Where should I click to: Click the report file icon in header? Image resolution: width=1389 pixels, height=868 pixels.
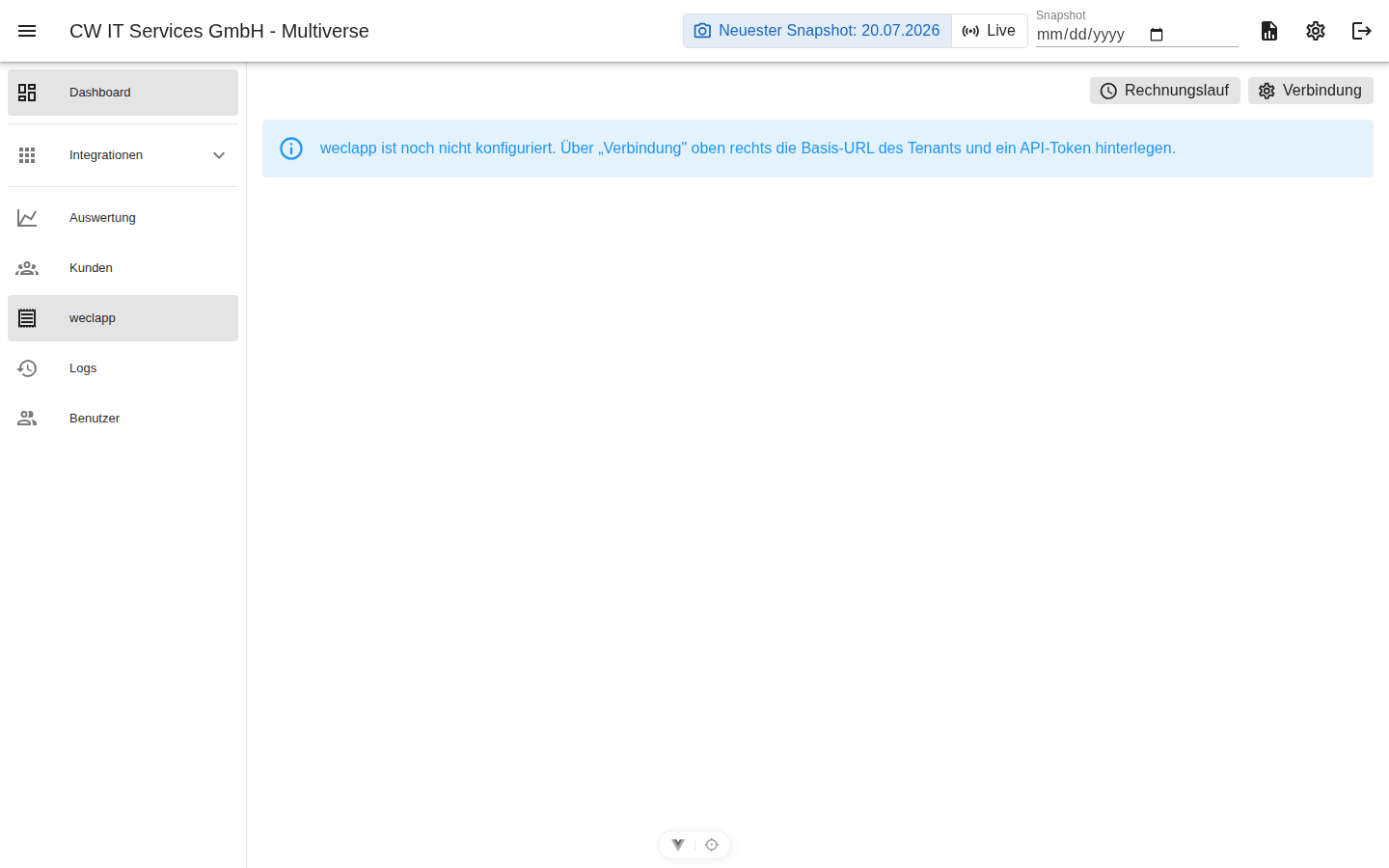[x=1269, y=31]
